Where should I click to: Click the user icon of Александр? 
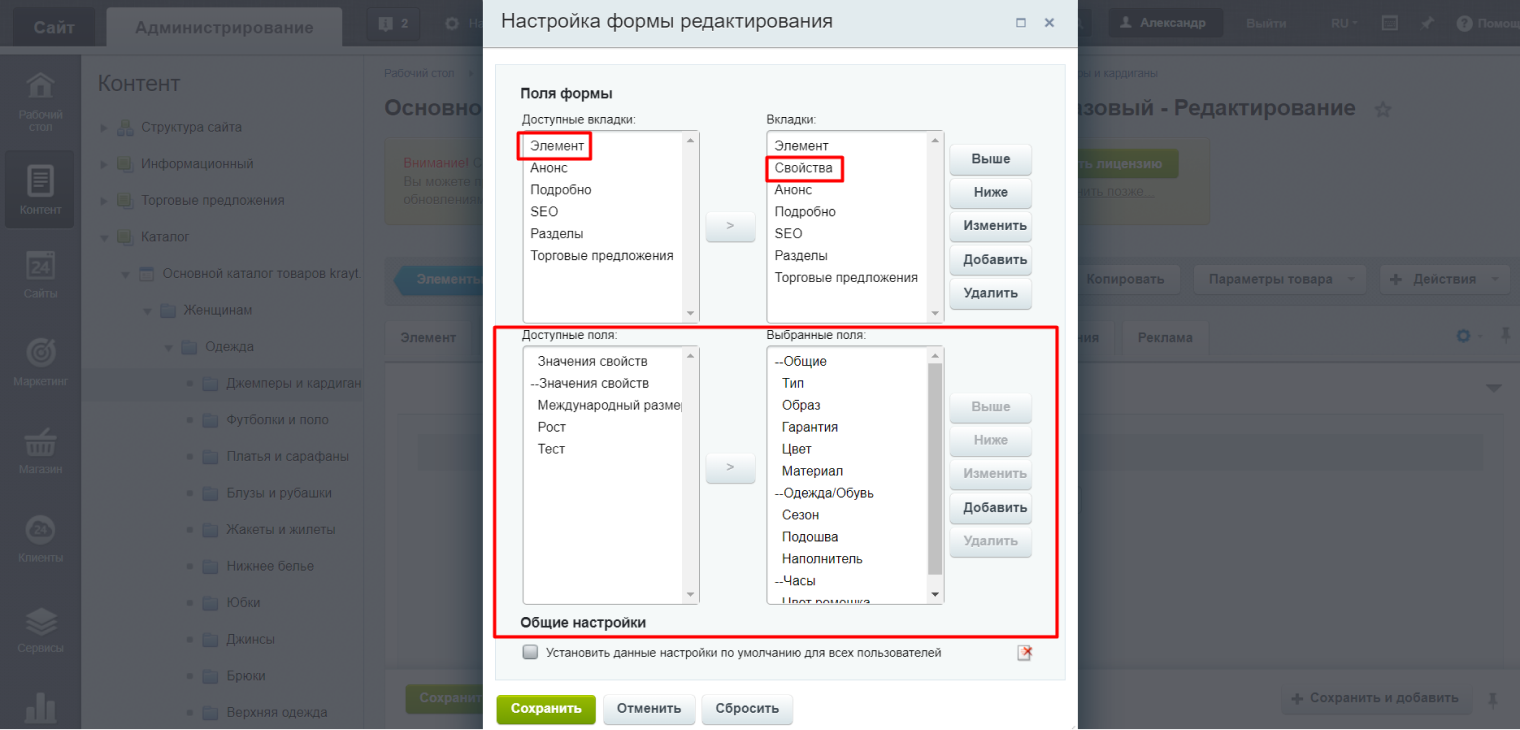pyautogui.click(x=1126, y=23)
